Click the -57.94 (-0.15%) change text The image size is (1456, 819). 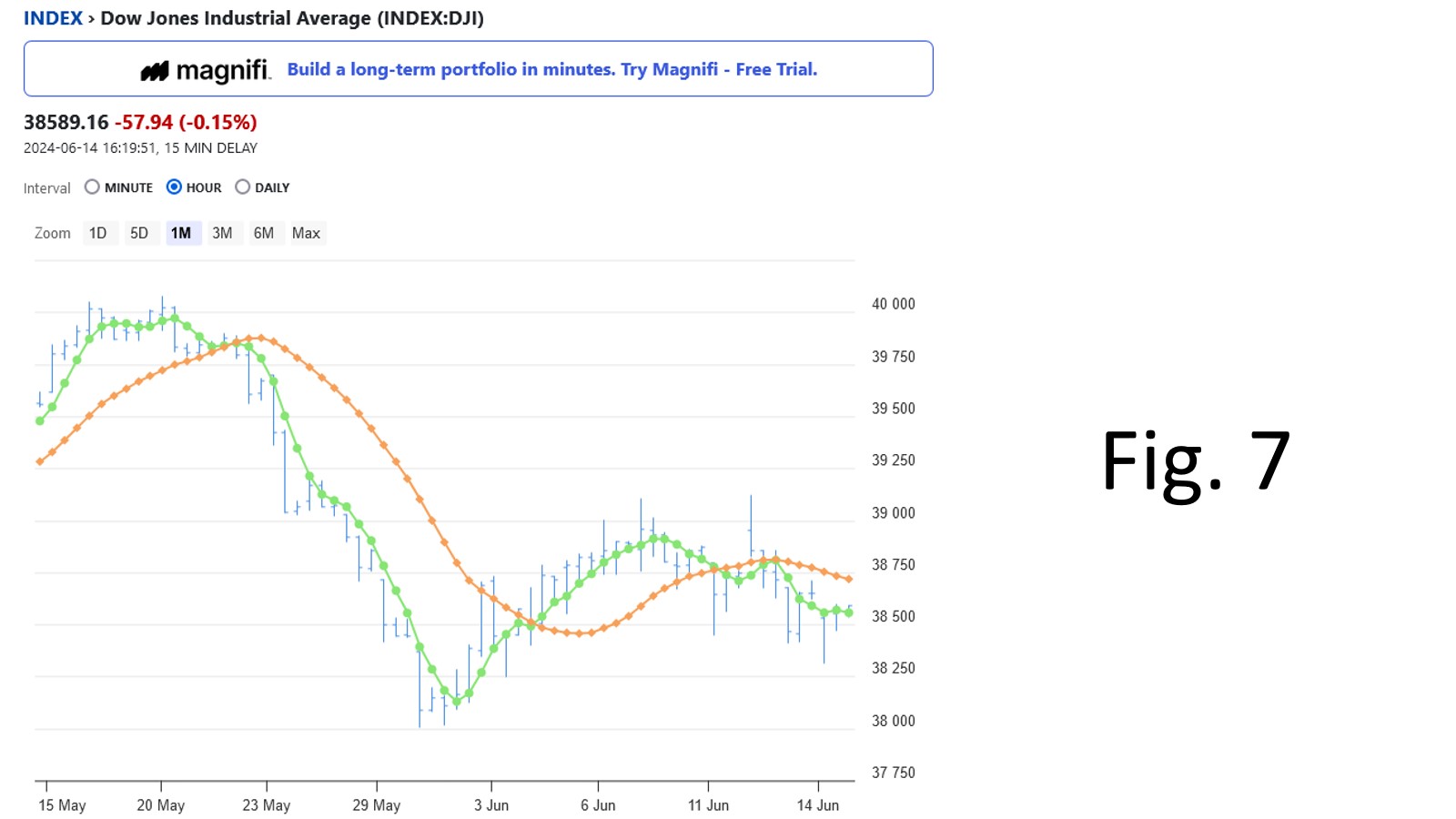(x=186, y=122)
